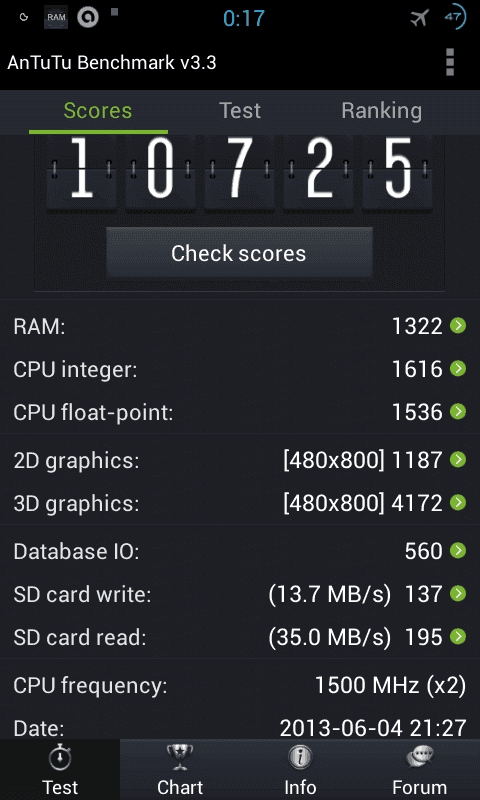Viewport: 480px width, 800px height.
Task: Expand 3D graphics score arrow
Action: [458, 503]
